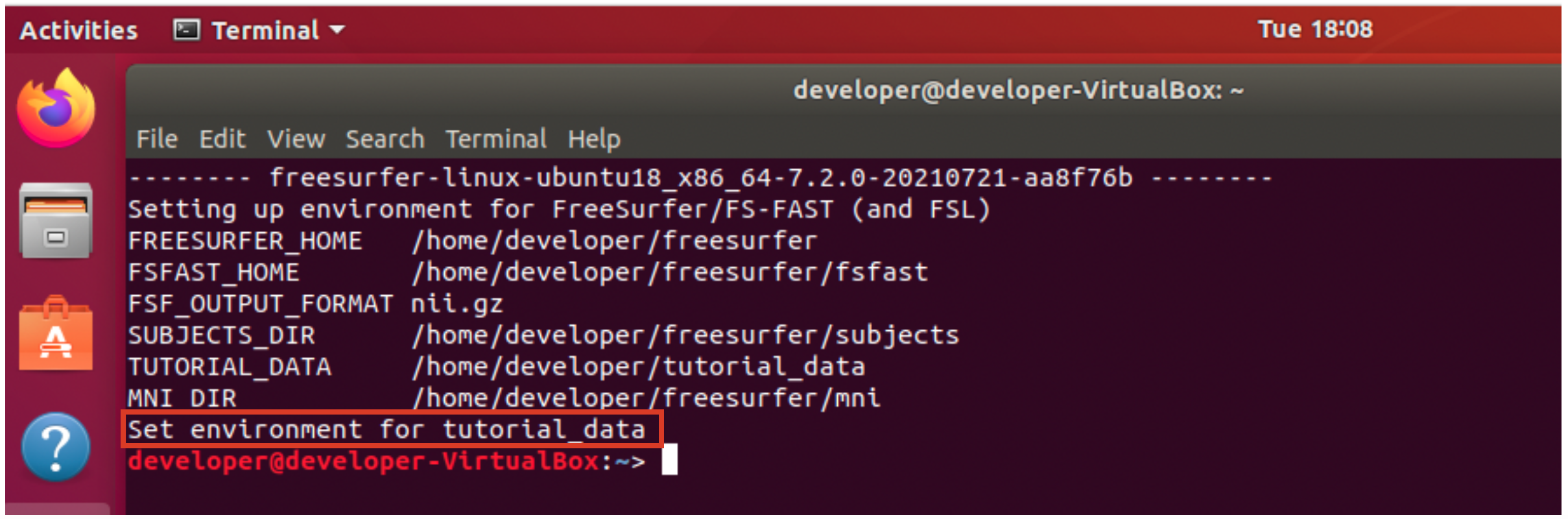Launch the Files manager dock icon

click(56, 221)
